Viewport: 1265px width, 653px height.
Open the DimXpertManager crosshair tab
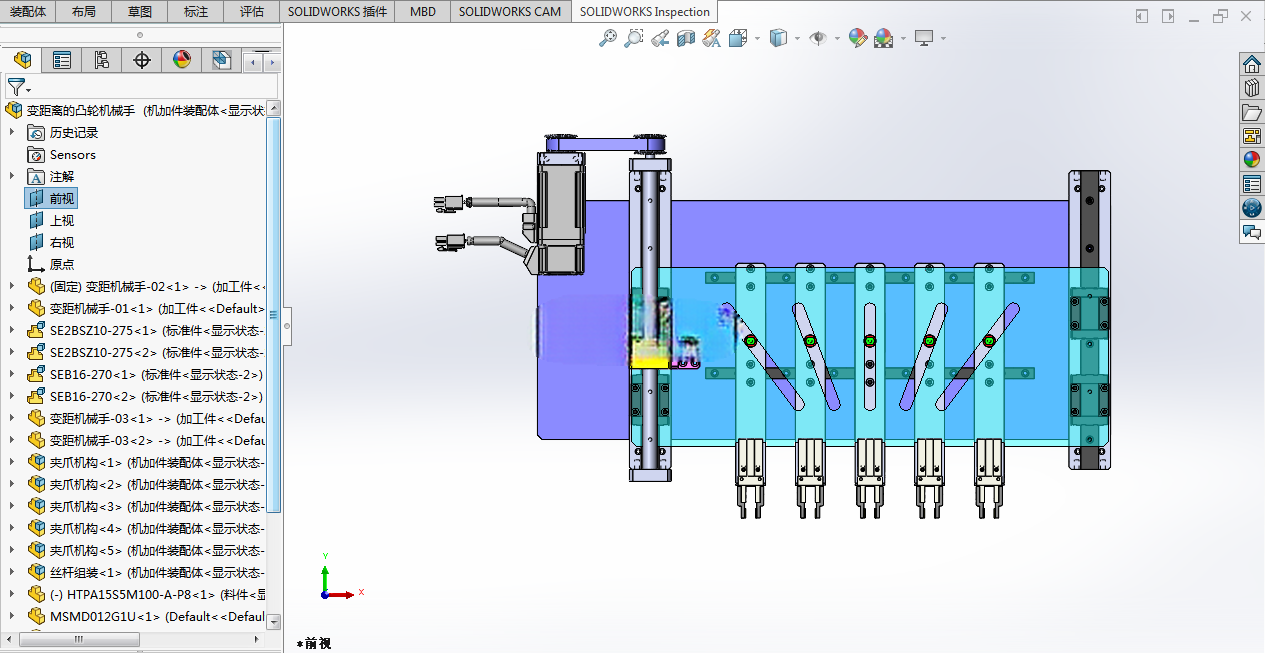(142, 60)
